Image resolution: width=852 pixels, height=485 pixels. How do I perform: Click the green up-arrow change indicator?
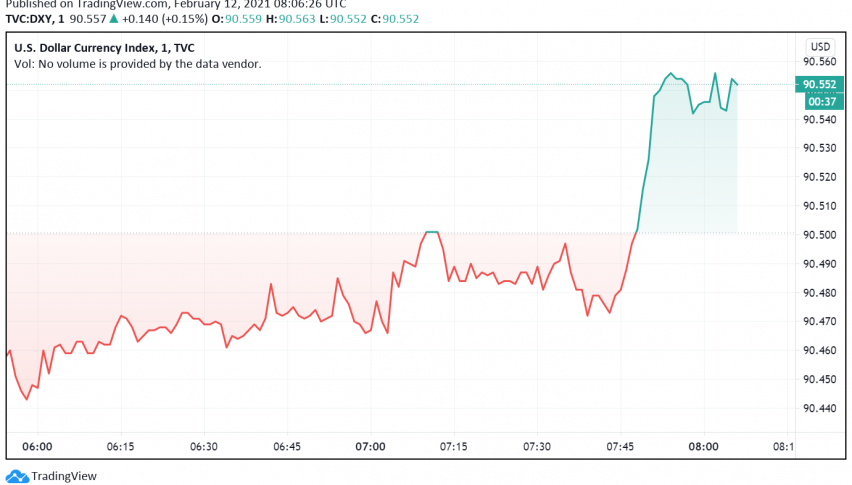pos(114,18)
